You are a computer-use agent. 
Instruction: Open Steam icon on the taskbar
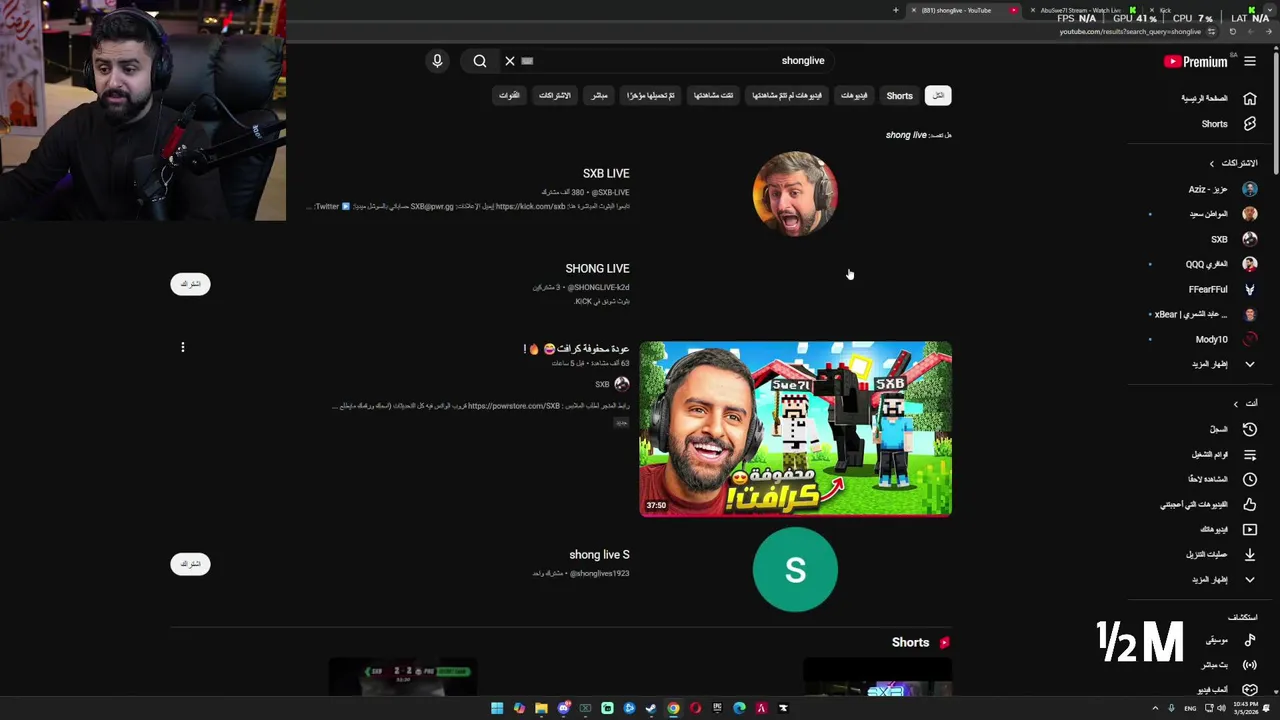(x=651, y=708)
